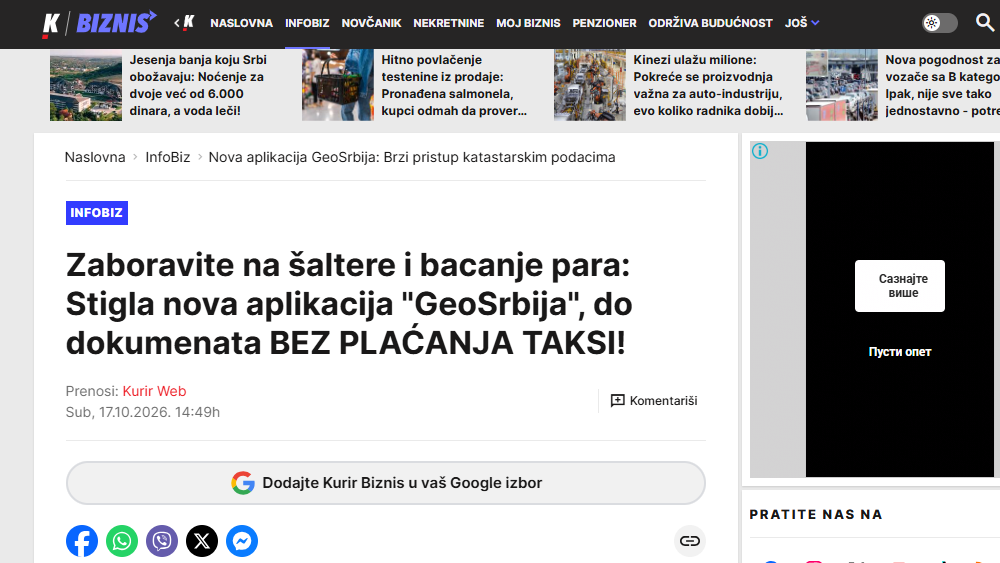Go to the NEKRETNINE section
Viewport: 1000px width, 563px height.
point(448,23)
